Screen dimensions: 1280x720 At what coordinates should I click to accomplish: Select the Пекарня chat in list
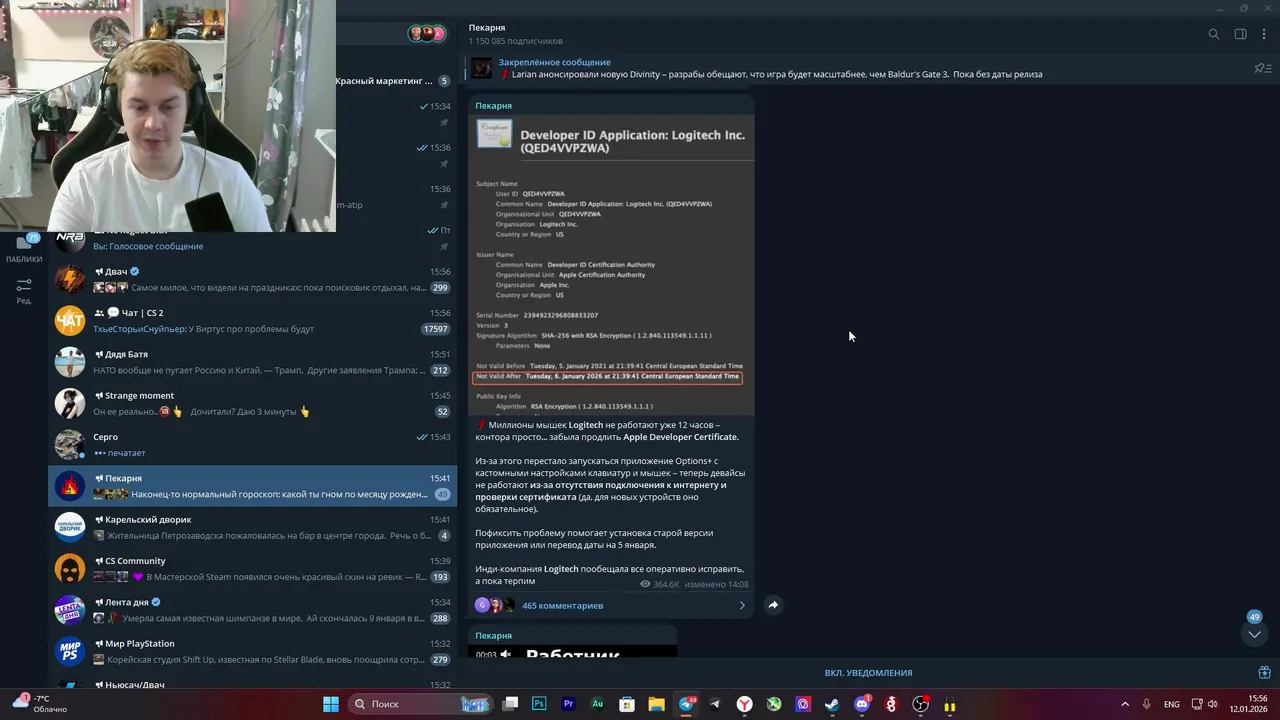pos(253,486)
